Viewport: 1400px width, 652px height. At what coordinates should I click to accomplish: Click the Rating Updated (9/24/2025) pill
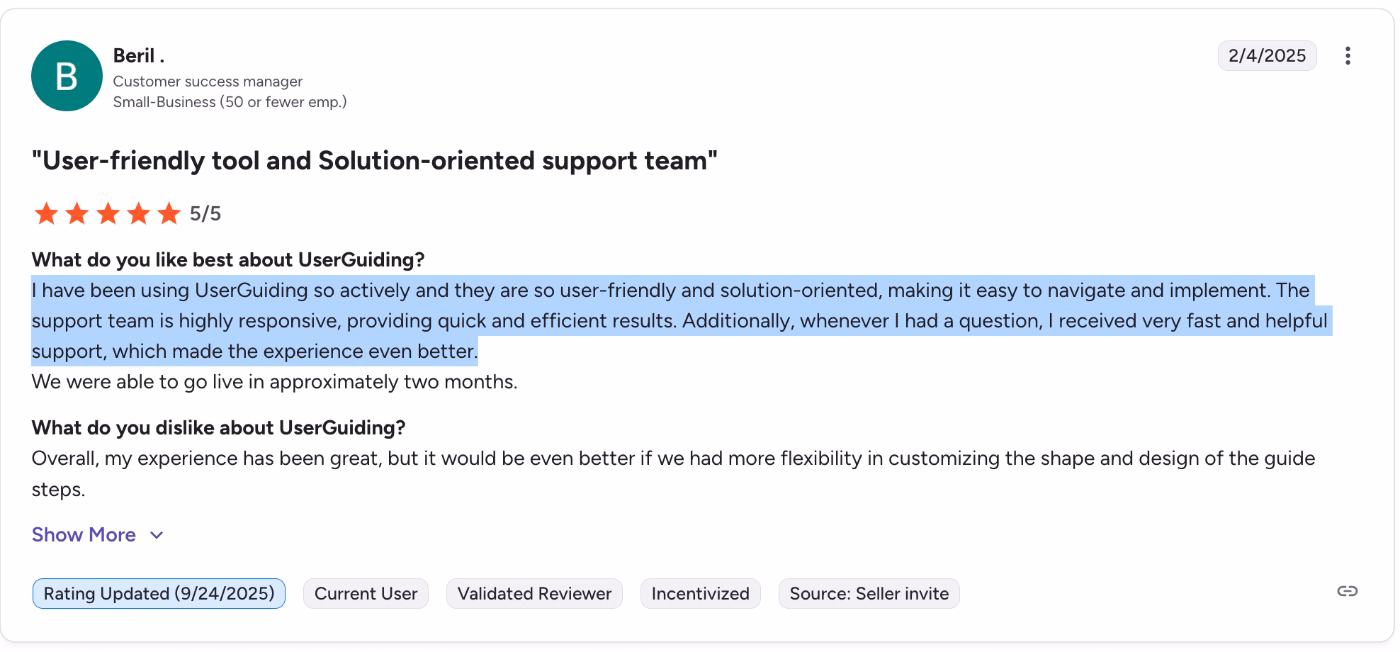158,593
